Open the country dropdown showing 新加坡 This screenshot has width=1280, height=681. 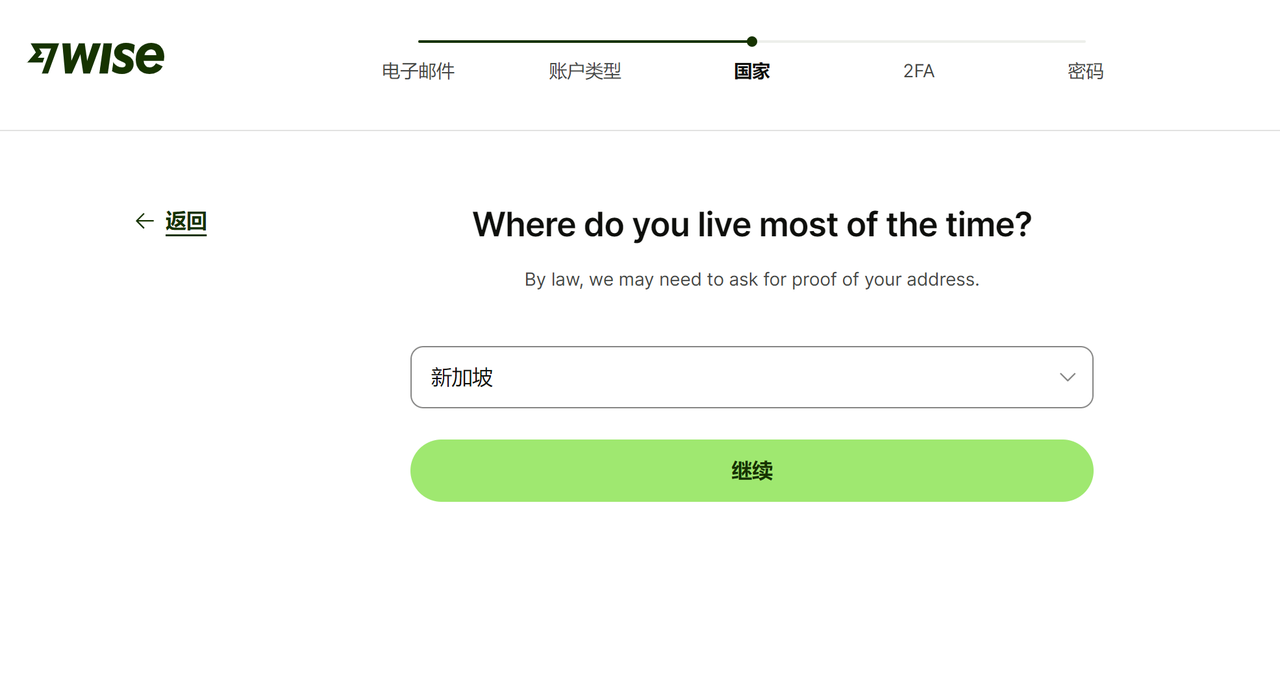click(752, 377)
